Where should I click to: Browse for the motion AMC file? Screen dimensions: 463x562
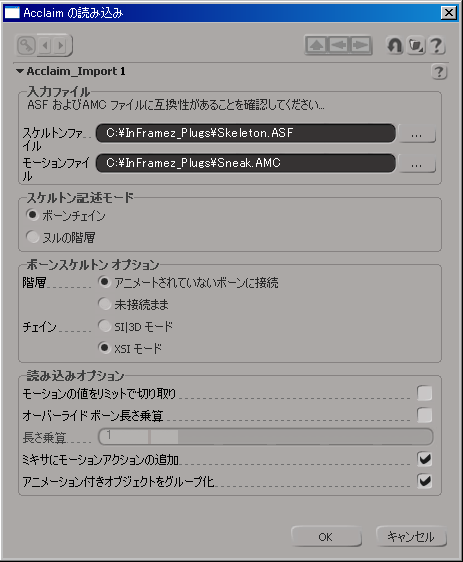pos(417,164)
